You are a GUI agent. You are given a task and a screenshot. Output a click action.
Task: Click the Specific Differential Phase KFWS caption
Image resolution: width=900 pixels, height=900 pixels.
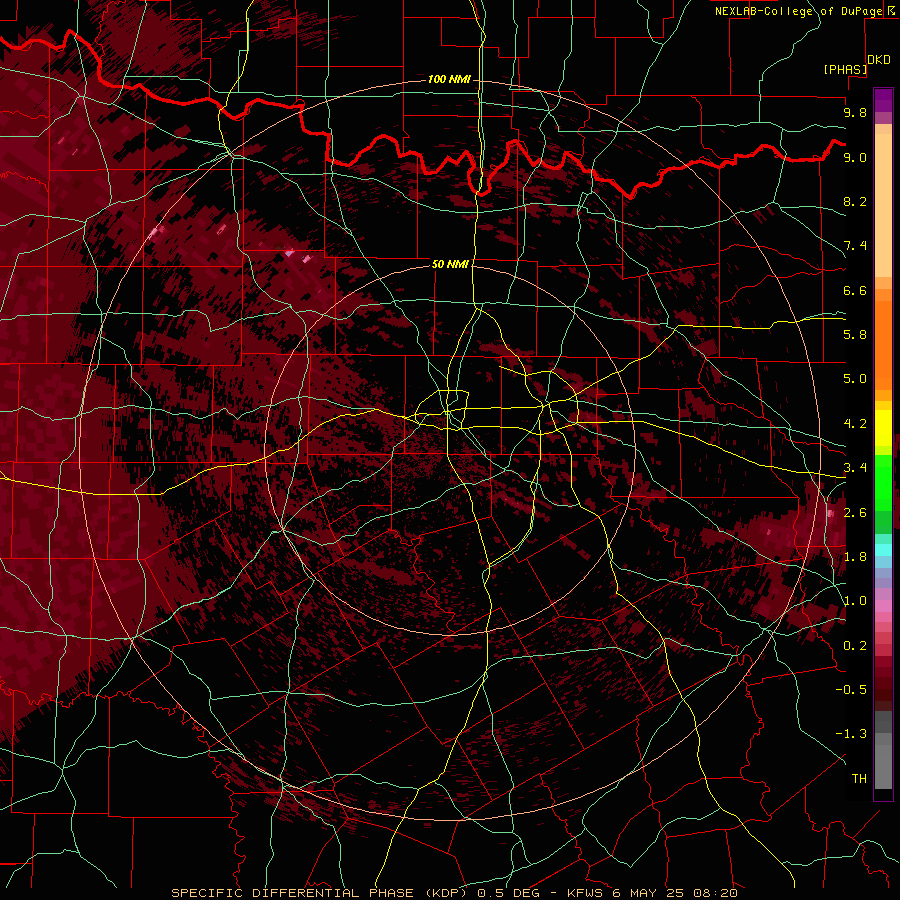click(x=455, y=893)
